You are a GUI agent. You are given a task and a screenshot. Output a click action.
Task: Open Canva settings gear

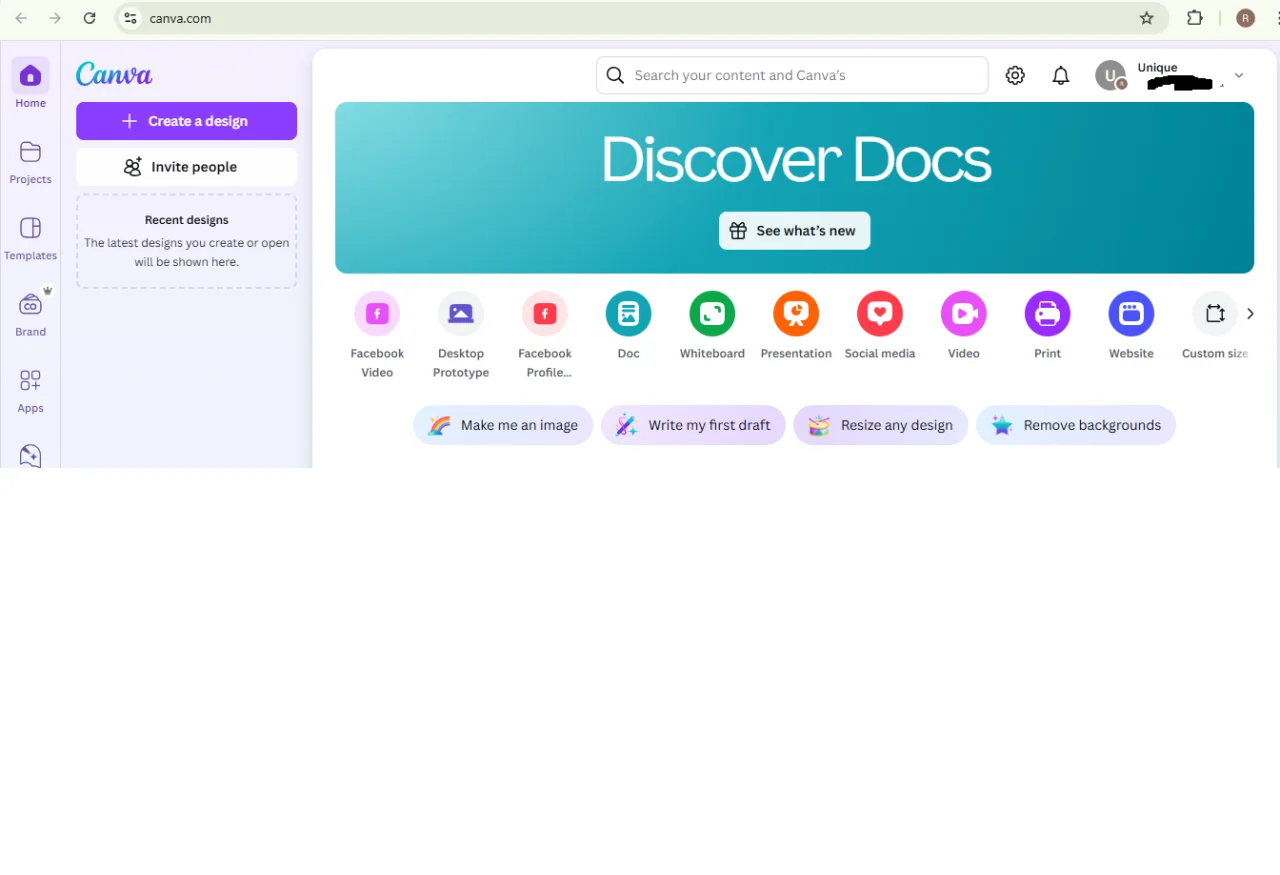pos(1015,75)
